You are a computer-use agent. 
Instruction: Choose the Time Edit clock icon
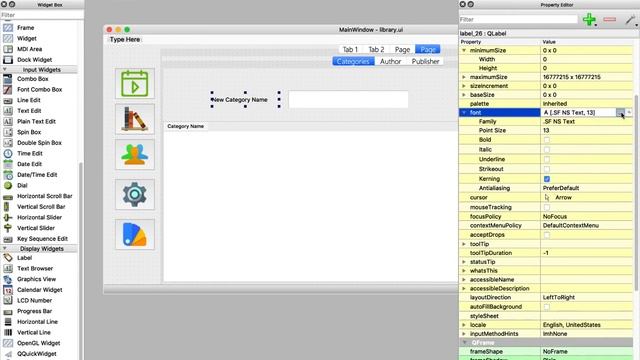(x=8, y=153)
